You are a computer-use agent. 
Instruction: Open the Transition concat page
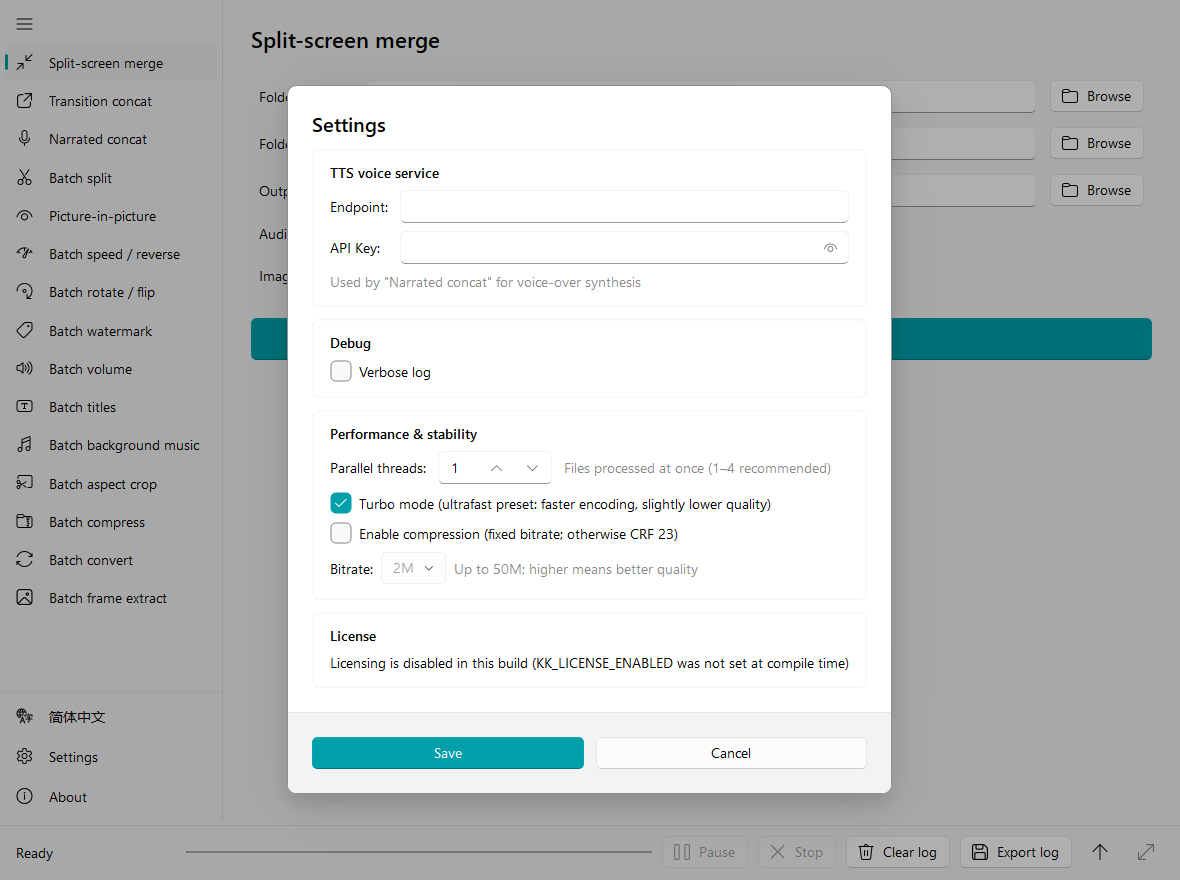111,101
